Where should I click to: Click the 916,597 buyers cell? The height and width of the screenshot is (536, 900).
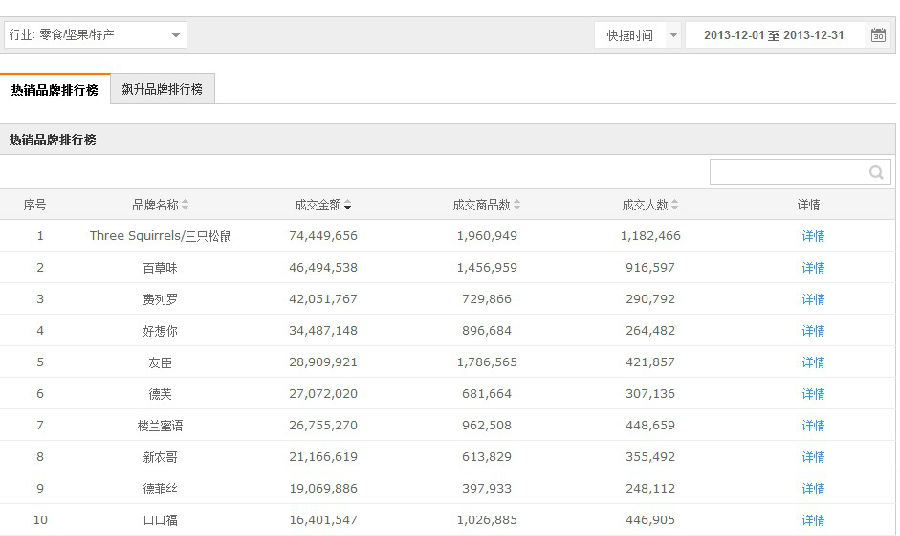coord(650,268)
